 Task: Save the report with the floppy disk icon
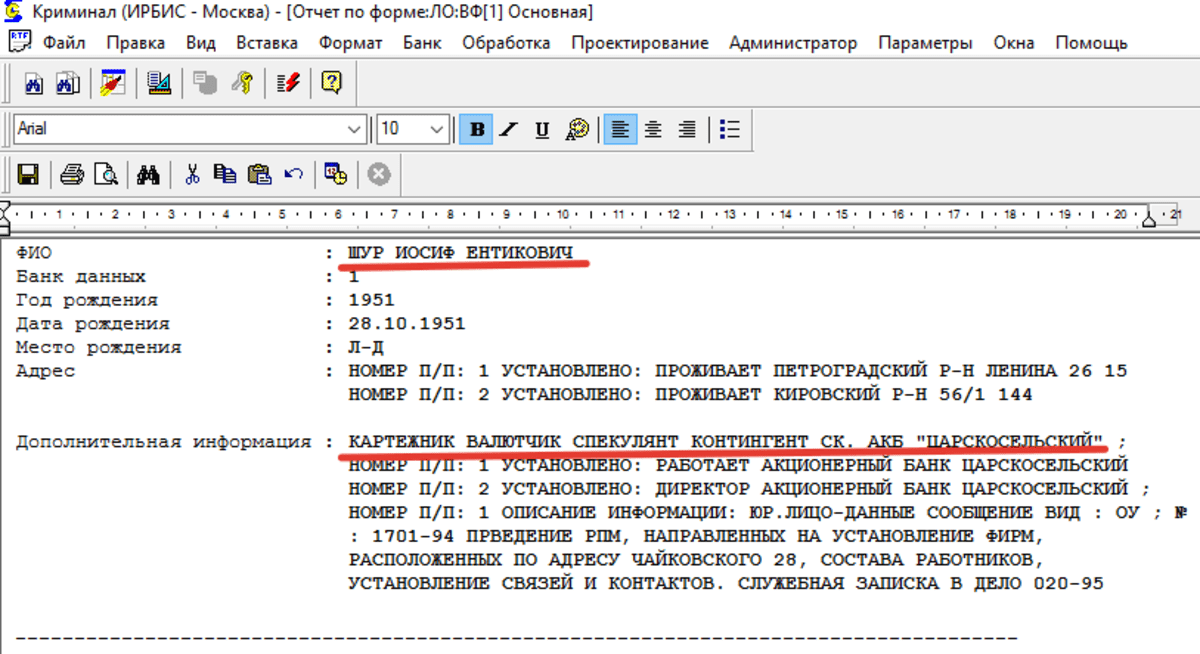click(x=28, y=175)
